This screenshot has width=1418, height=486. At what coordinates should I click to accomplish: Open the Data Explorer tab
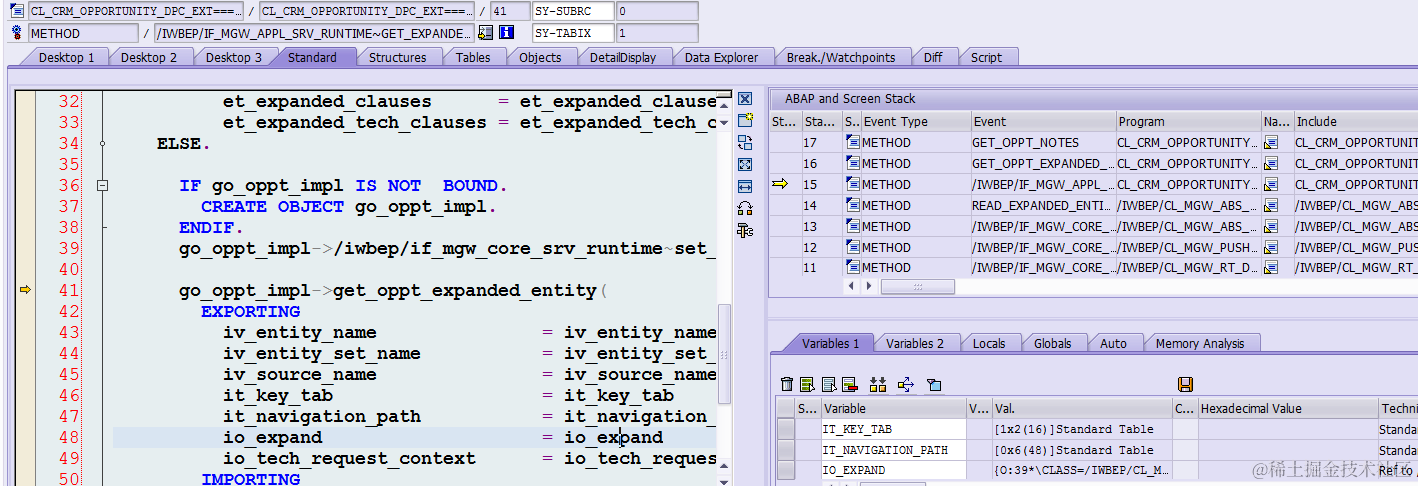coord(721,57)
